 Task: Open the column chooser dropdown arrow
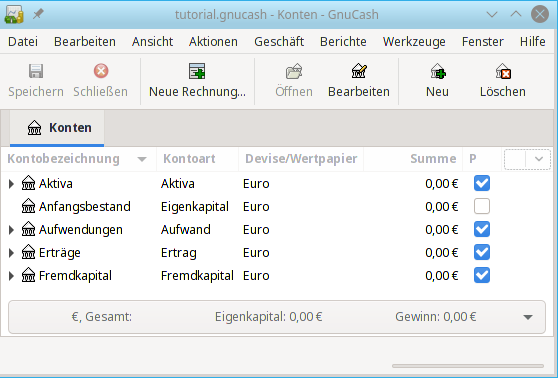(538, 159)
